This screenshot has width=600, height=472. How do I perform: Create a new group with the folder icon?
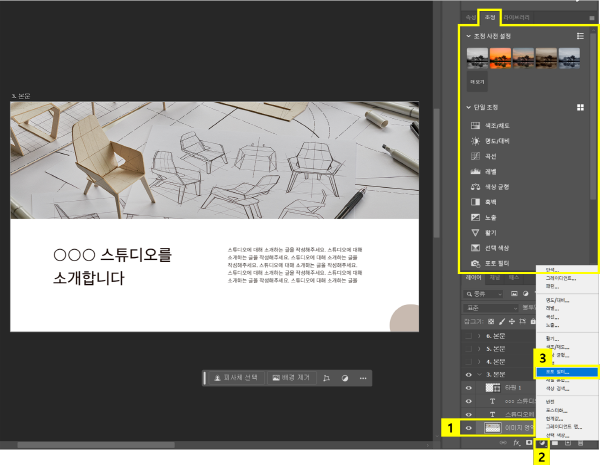[x=555, y=443]
